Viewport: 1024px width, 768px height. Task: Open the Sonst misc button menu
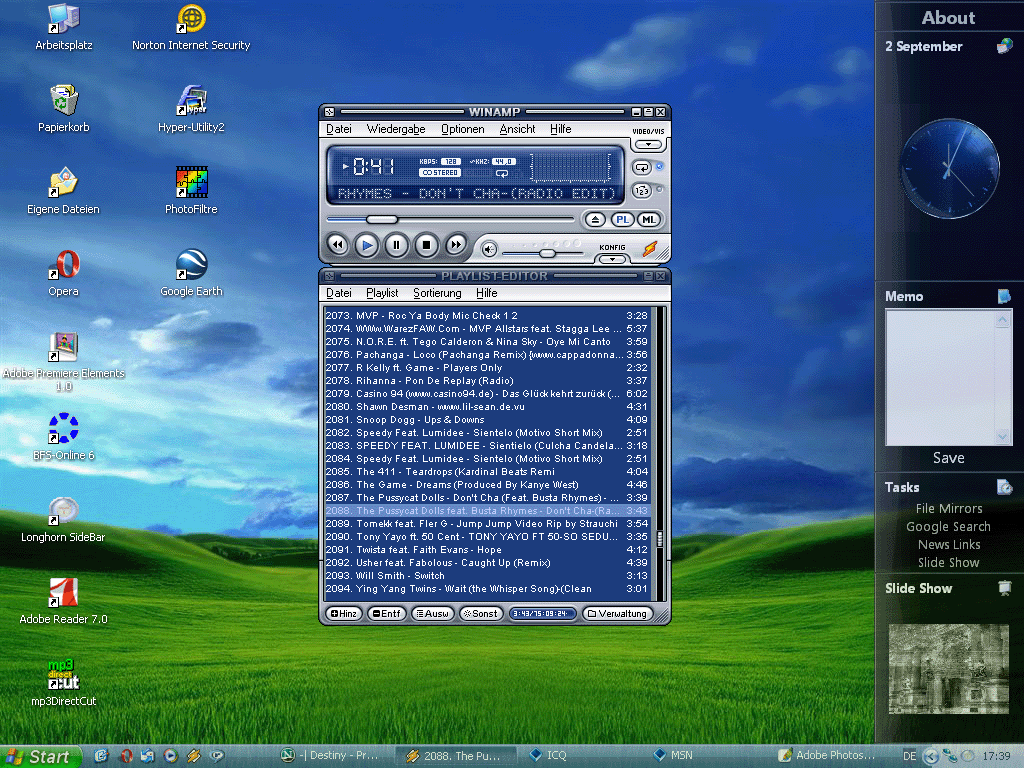pos(481,613)
